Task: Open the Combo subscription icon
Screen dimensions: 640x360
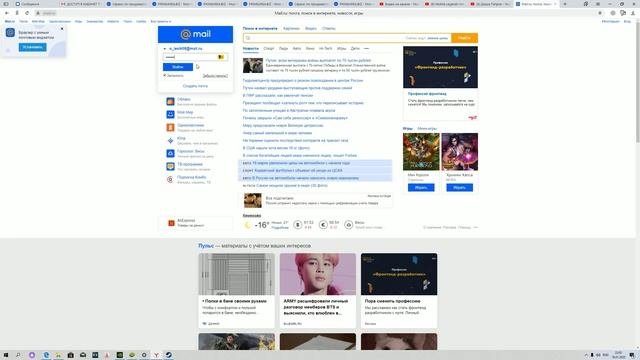Action: [170, 180]
